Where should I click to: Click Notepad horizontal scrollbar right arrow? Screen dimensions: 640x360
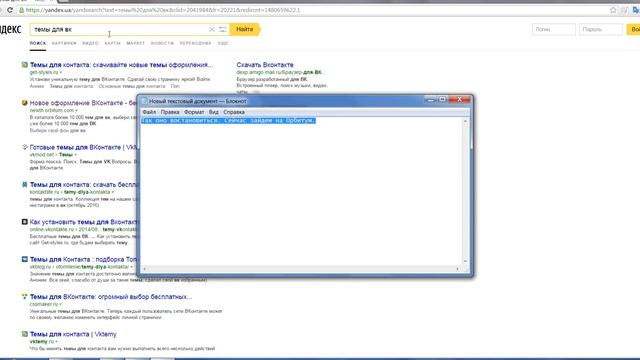[457, 269]
